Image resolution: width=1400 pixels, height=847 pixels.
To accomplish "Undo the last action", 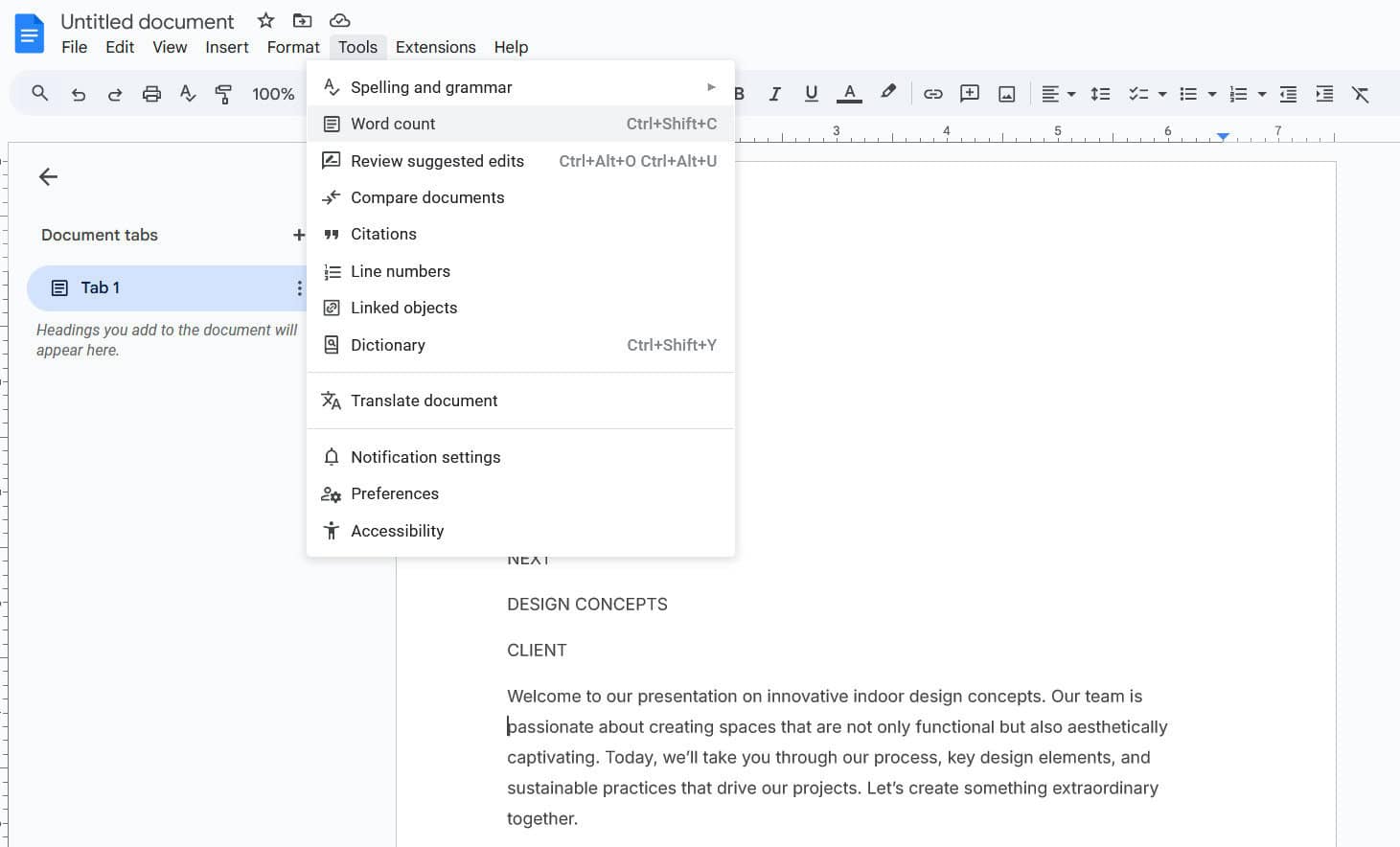I will [79, 93].
